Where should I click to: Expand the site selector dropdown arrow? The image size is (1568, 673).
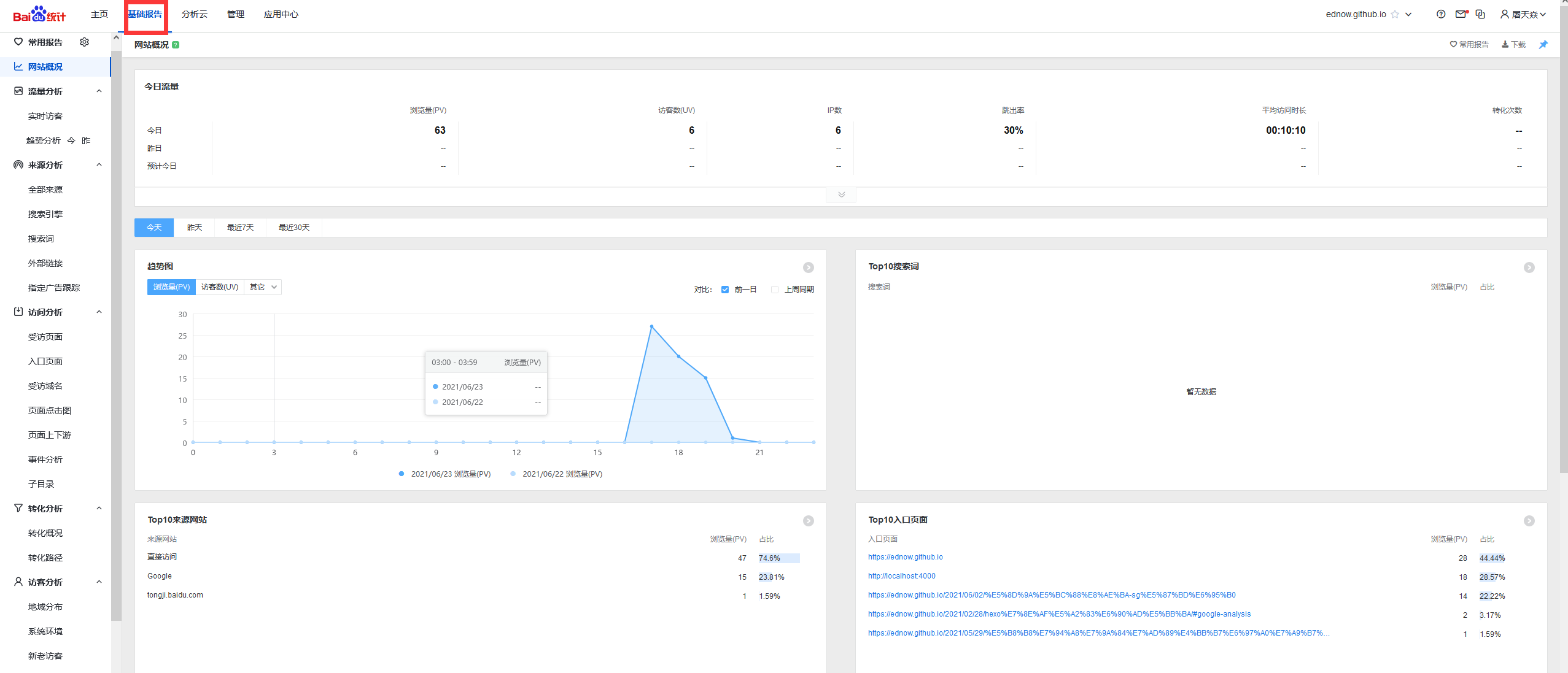(x=1408, y=14)
